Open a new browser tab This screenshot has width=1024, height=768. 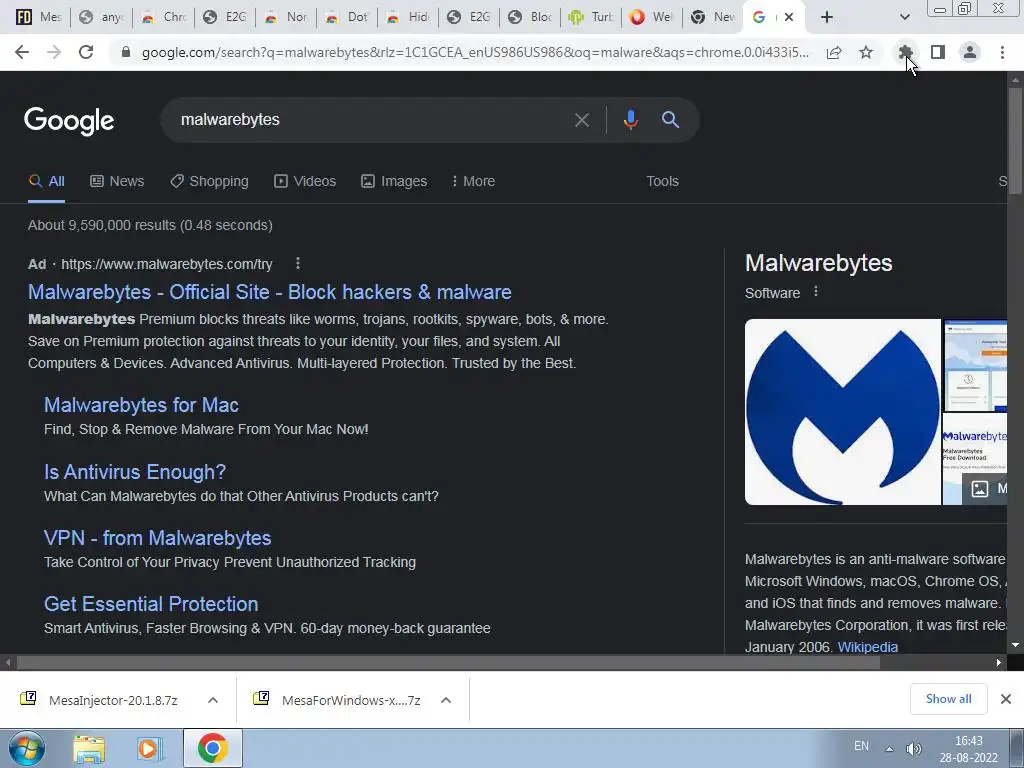(x=827, y=17)
